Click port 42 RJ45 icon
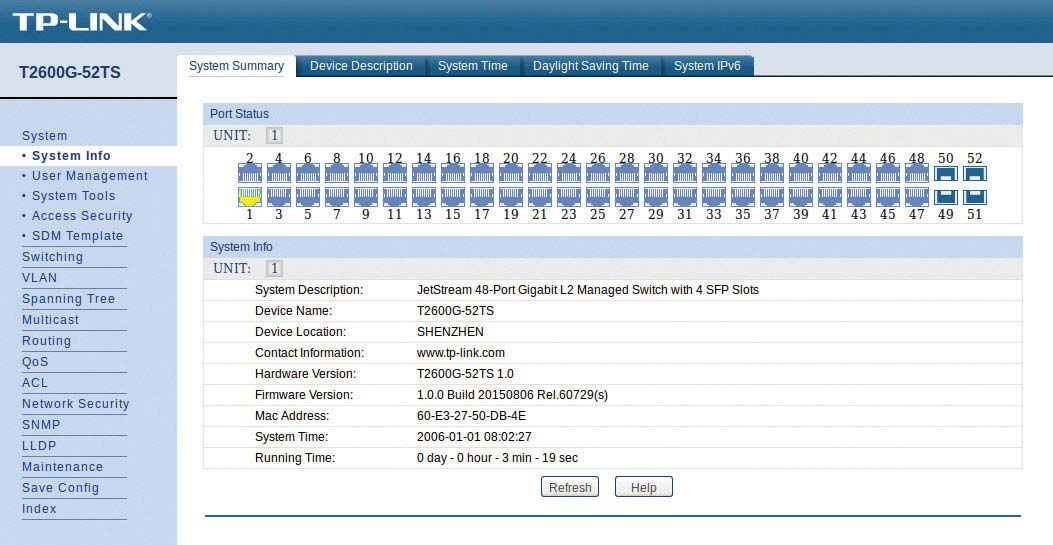The height and width of the screenshot is (545, 1053). pos(829,174)
